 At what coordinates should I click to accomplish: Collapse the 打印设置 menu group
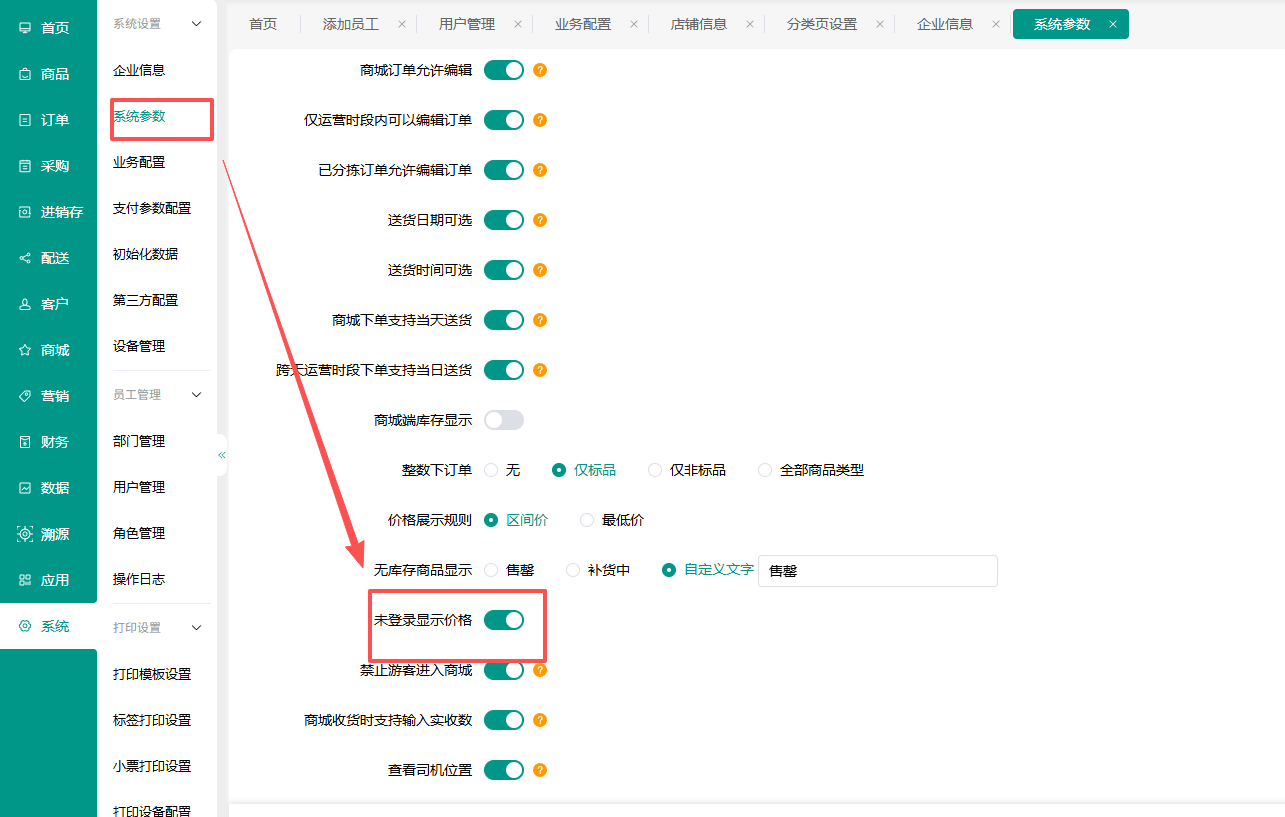(x=196, y=628)
